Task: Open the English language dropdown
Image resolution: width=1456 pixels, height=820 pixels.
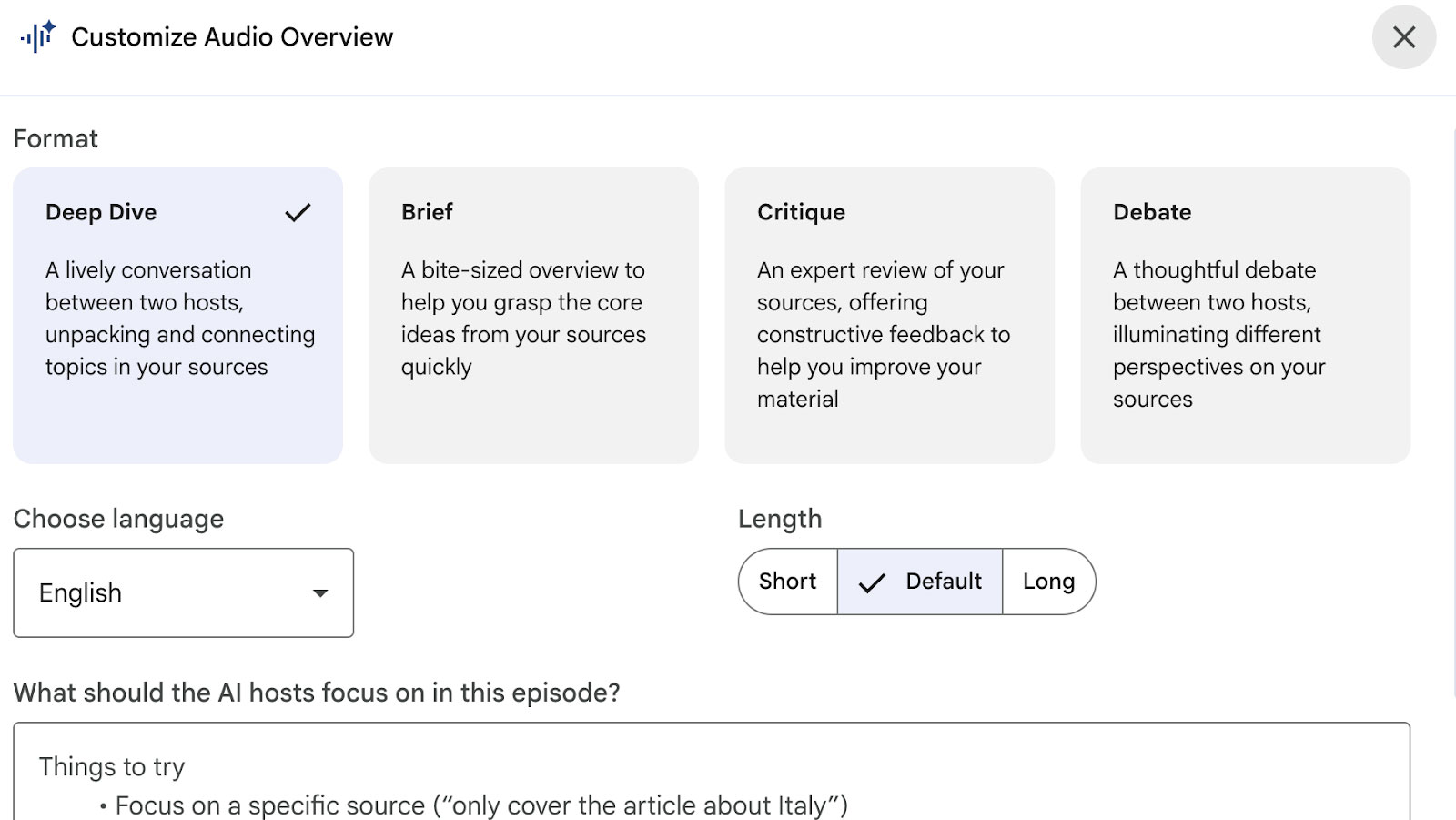Action: (183, 592)
